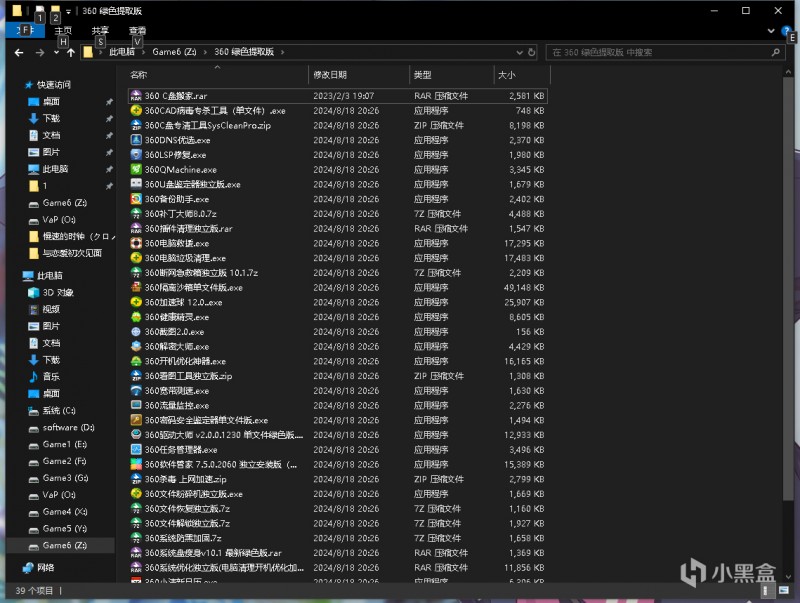The width and height of the screenshot is (800, 603).
Task: Sort by 修改日期 column header
Action: click(359, 75)
